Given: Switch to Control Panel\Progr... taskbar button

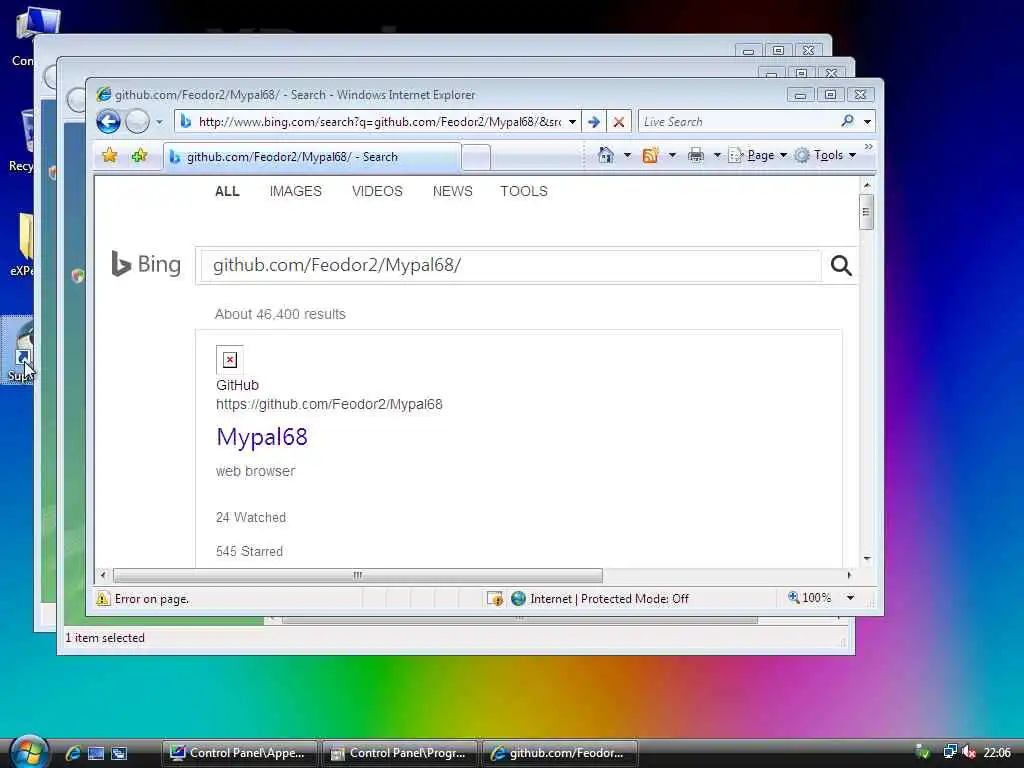Looking at the screenshot, I should pos(400,753).
